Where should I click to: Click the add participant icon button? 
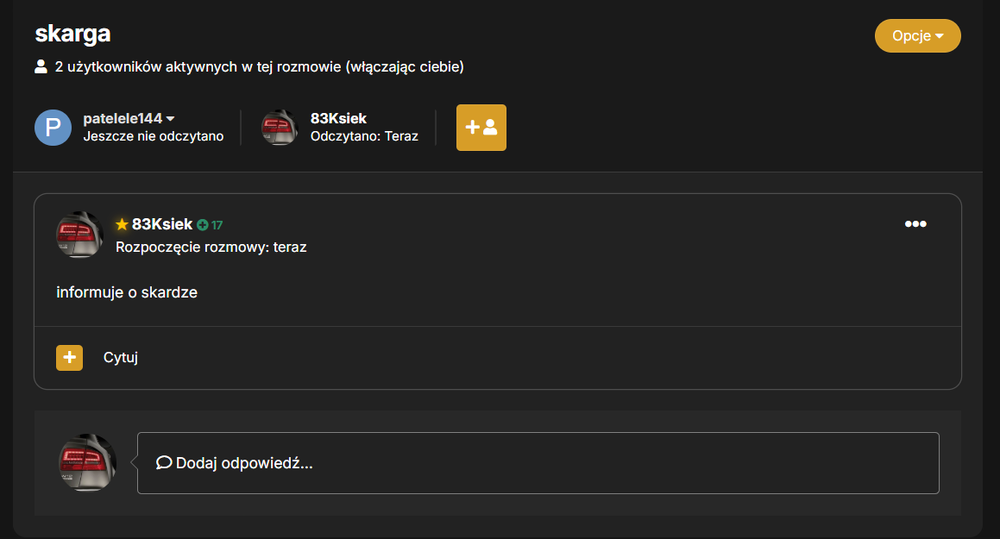[x=481, y=128]
